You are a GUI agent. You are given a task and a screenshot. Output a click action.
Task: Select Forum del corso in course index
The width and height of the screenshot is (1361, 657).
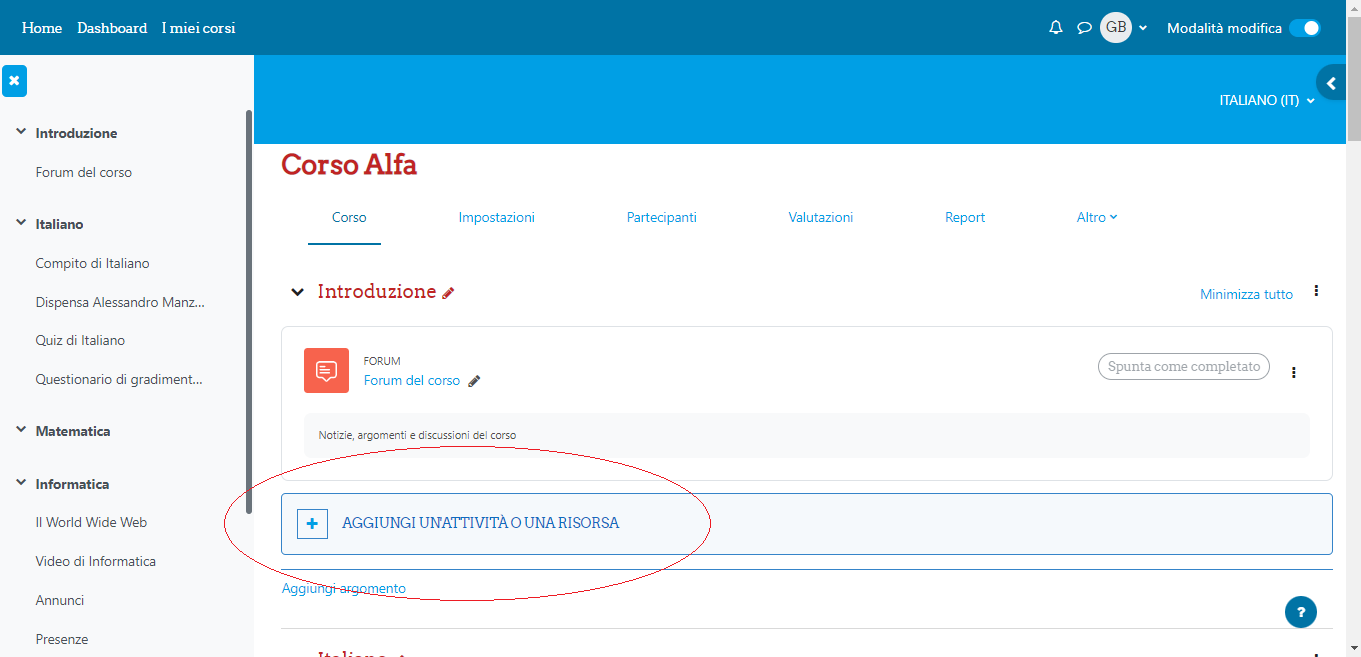click(84, 172)
